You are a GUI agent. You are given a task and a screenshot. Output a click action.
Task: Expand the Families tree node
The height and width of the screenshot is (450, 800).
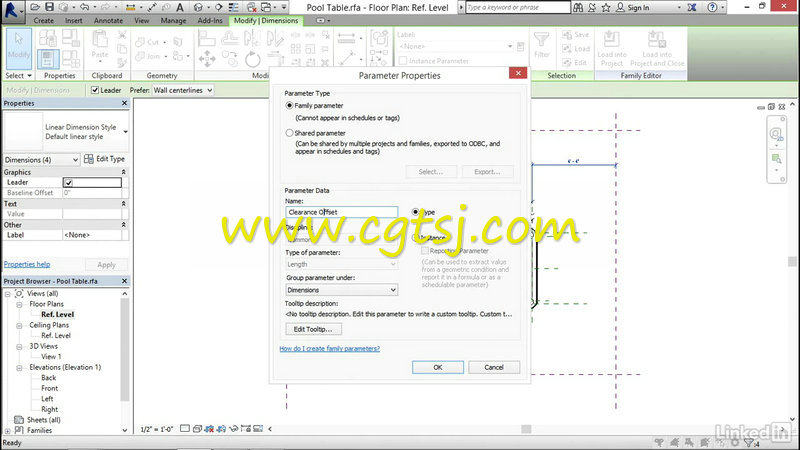coord(8,431)
